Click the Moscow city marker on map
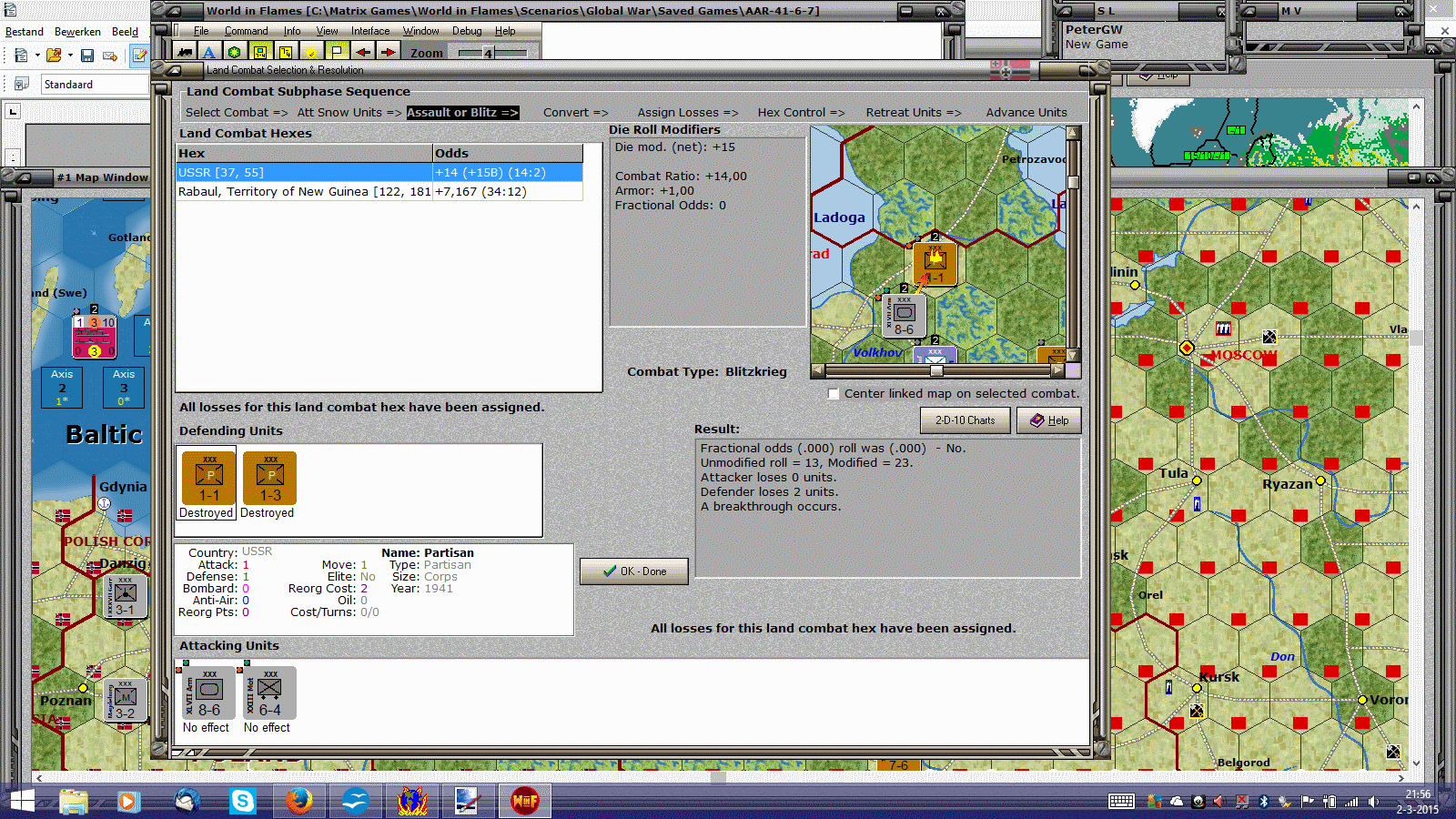Viewport: 1456px width, 819px height. point(1187,348)
